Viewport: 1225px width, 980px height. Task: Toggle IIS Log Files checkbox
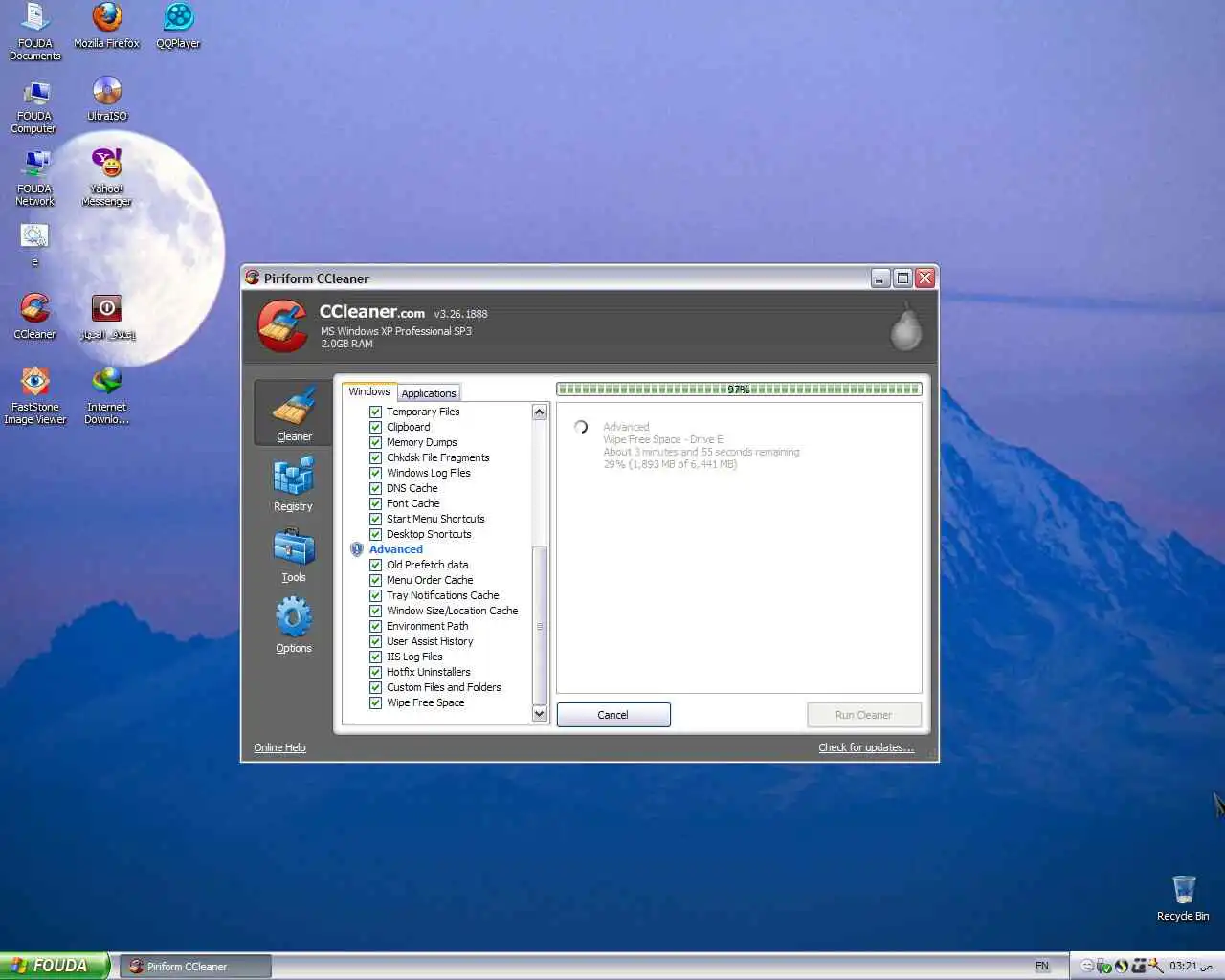click(x=376, y=657)
